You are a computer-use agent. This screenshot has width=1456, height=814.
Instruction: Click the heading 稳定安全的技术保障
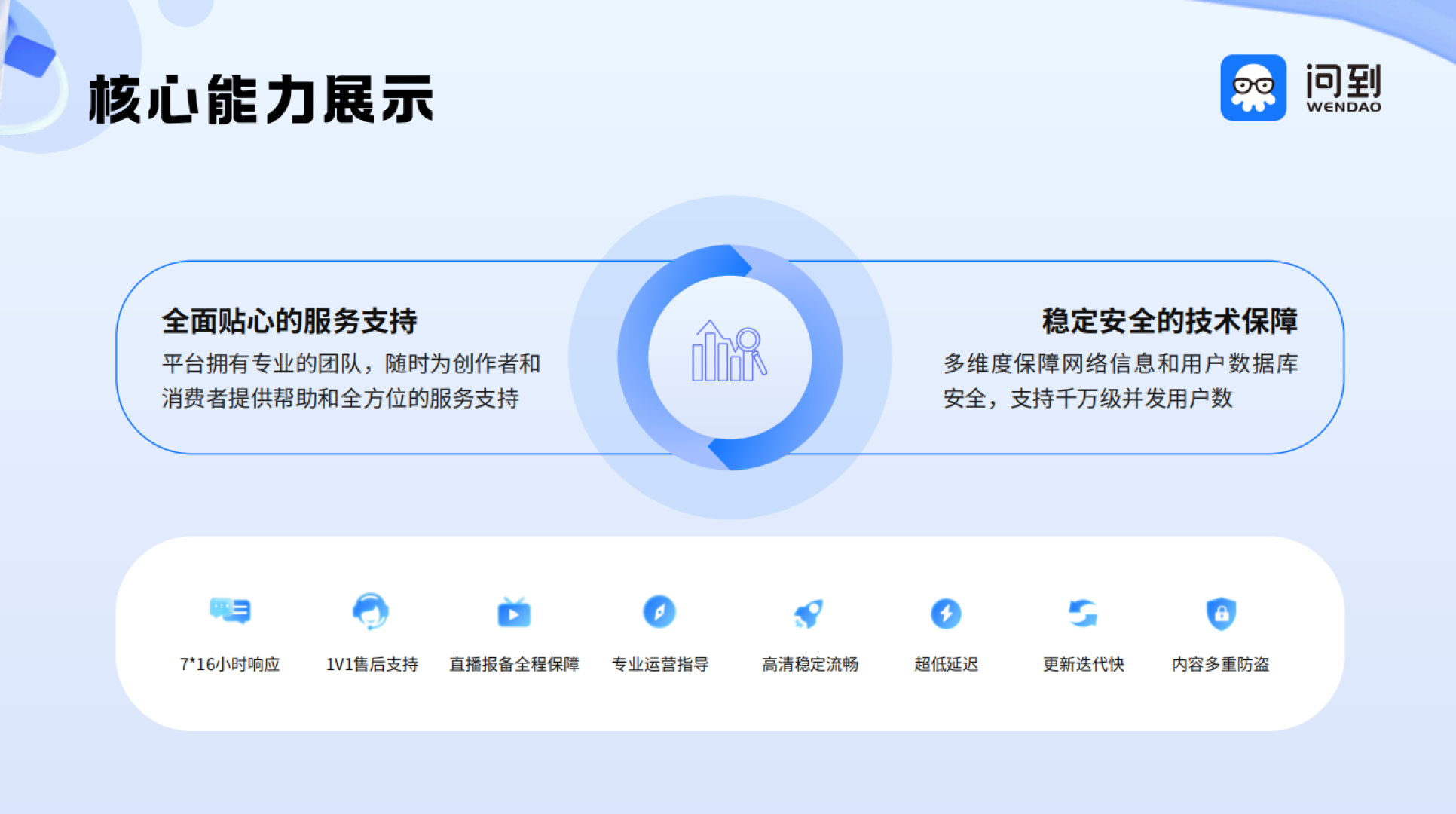click(1170, 321)
